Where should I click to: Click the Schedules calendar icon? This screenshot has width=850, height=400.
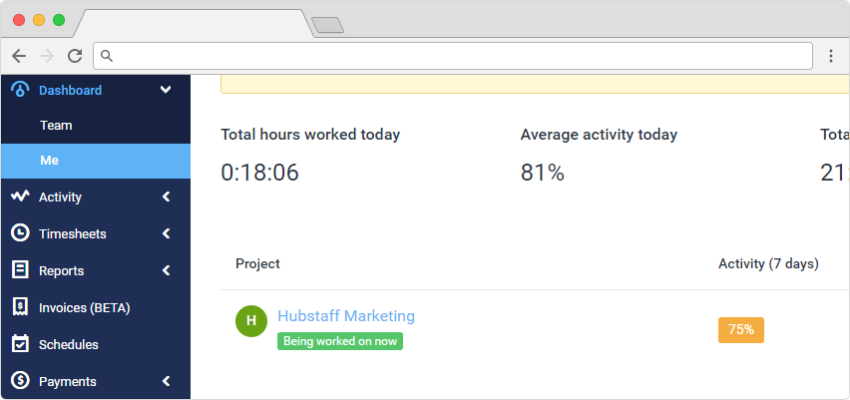tap(20, 344)
